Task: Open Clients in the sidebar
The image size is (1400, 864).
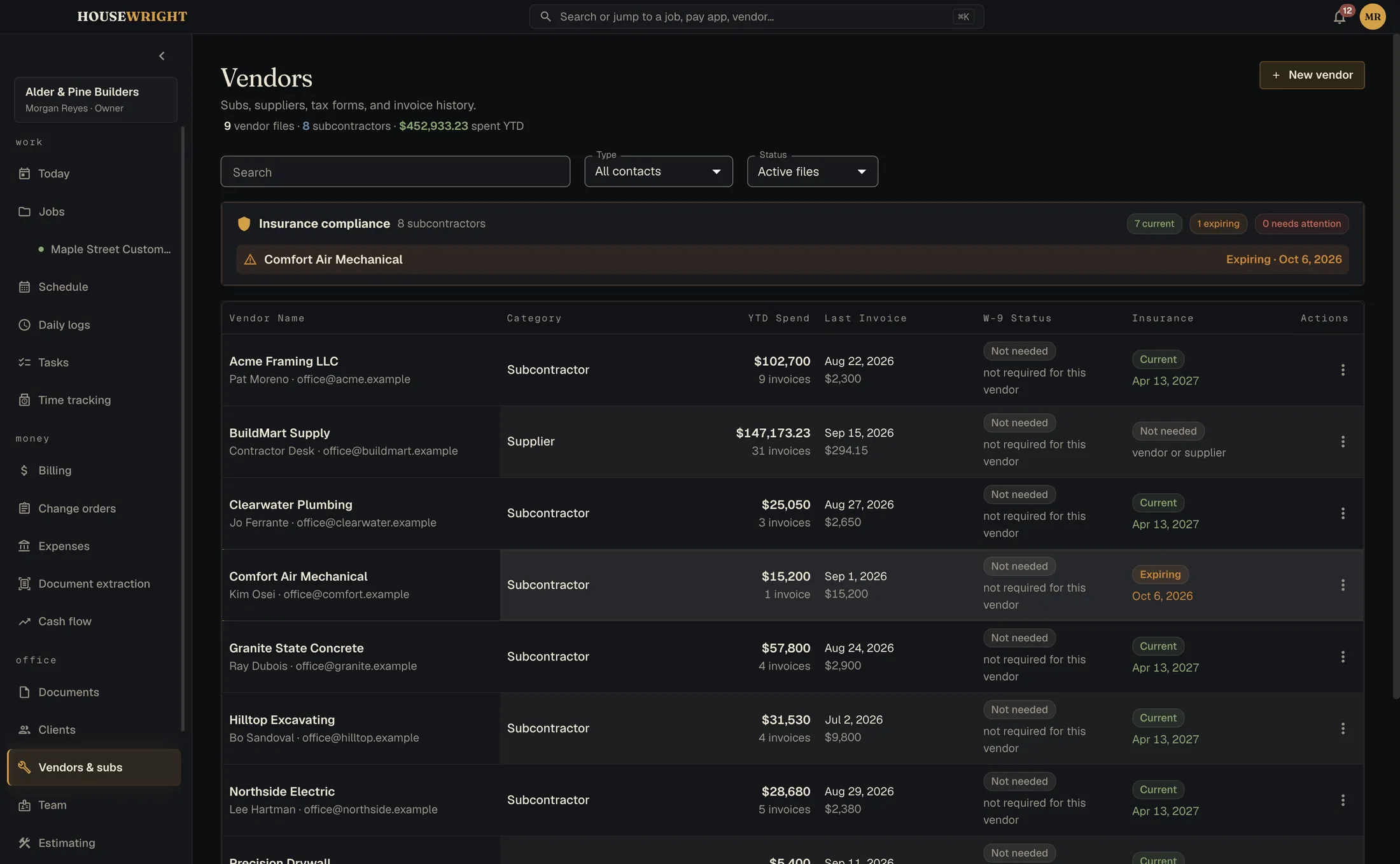Action: point(94,730)
